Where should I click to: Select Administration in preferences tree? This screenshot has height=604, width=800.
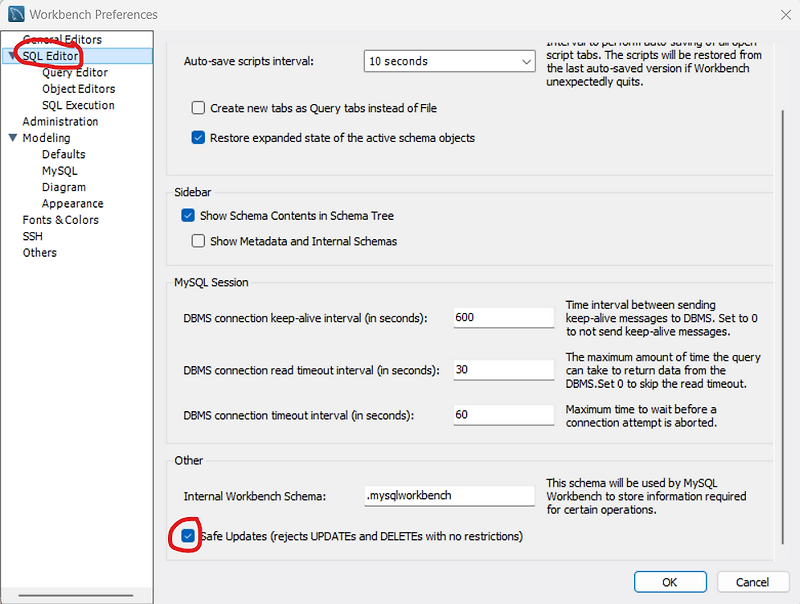point(60,121)
